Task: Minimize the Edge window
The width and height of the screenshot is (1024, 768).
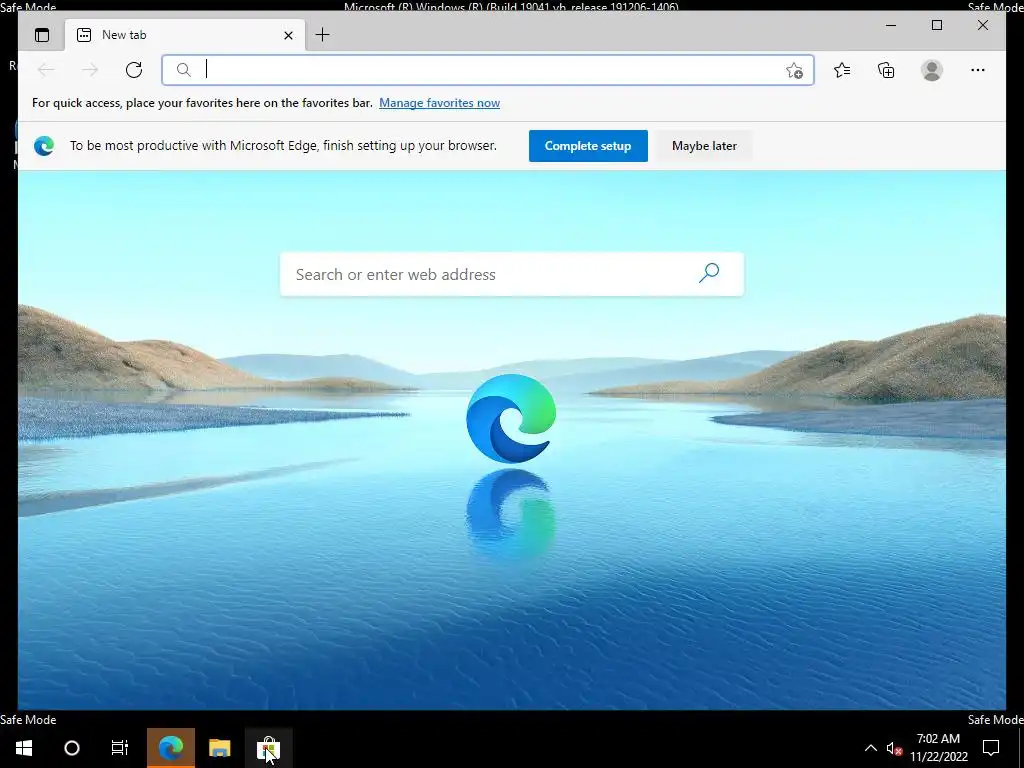Action: [891, 25]
